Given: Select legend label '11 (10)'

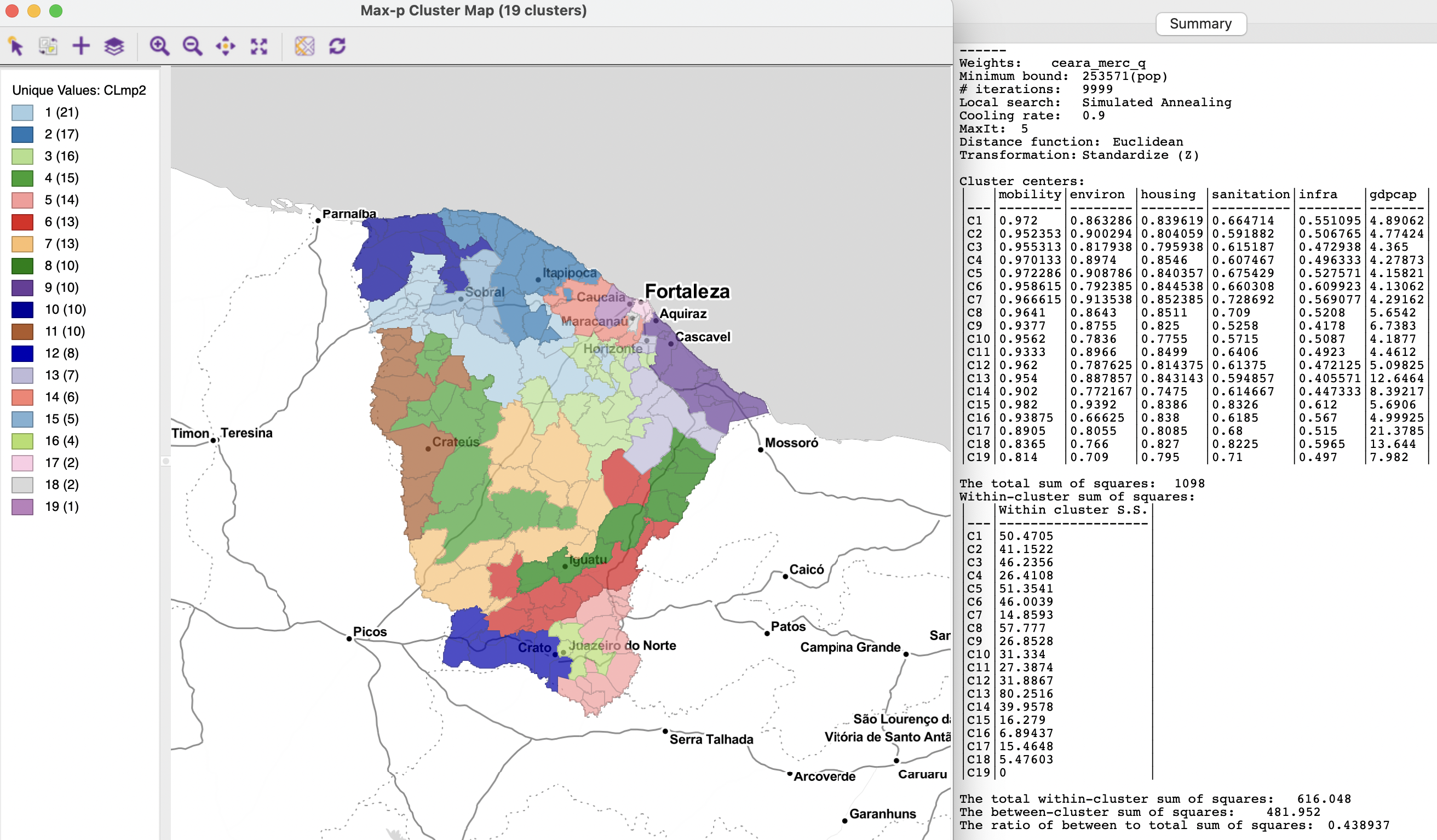Looking at the screenshot, I should coord(65,332).
